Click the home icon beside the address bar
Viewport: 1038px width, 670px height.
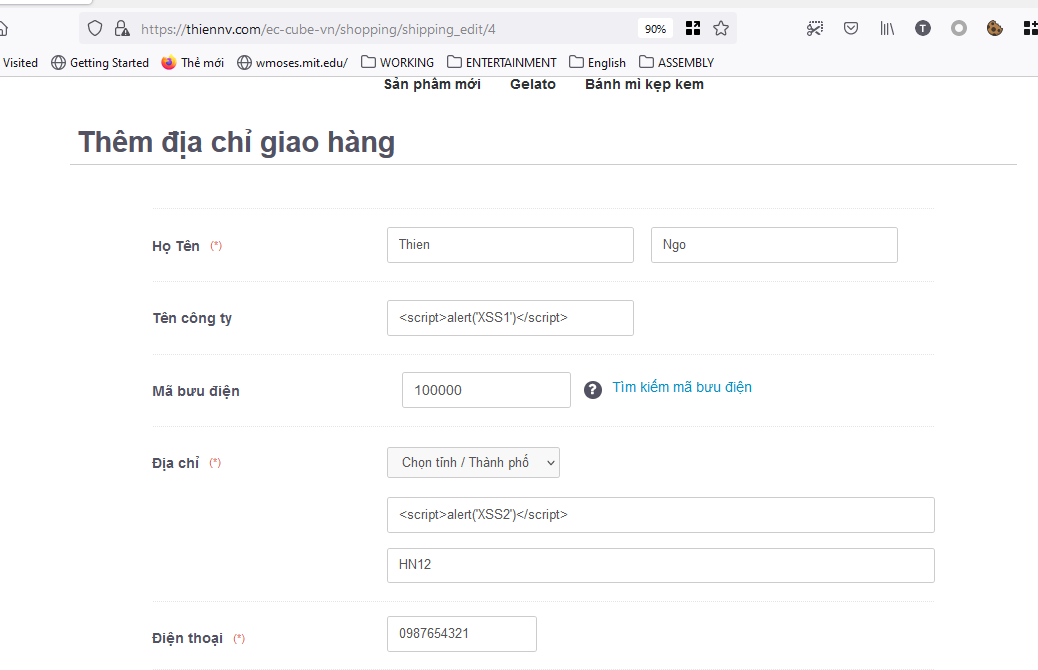[3, 28]
